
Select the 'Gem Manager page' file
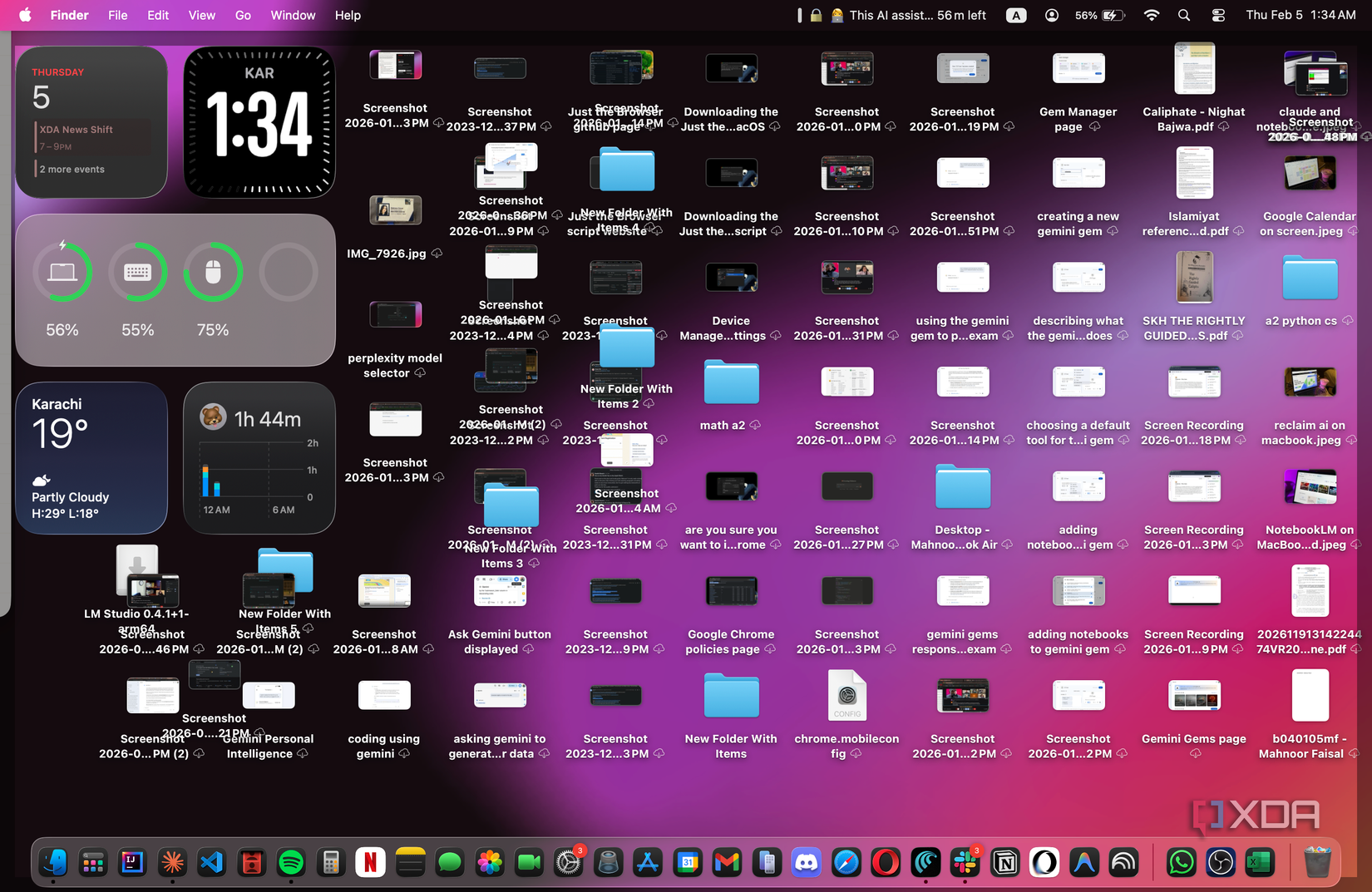click(1078, 91)
